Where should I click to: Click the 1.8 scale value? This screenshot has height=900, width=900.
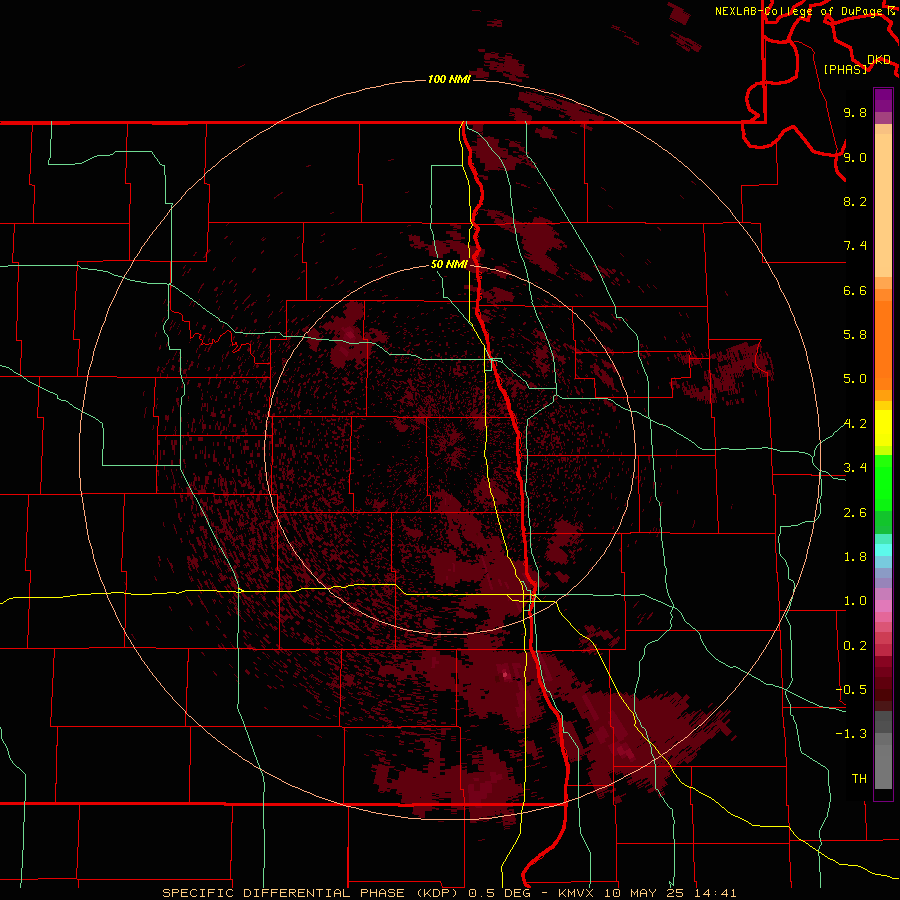[855, 557]
